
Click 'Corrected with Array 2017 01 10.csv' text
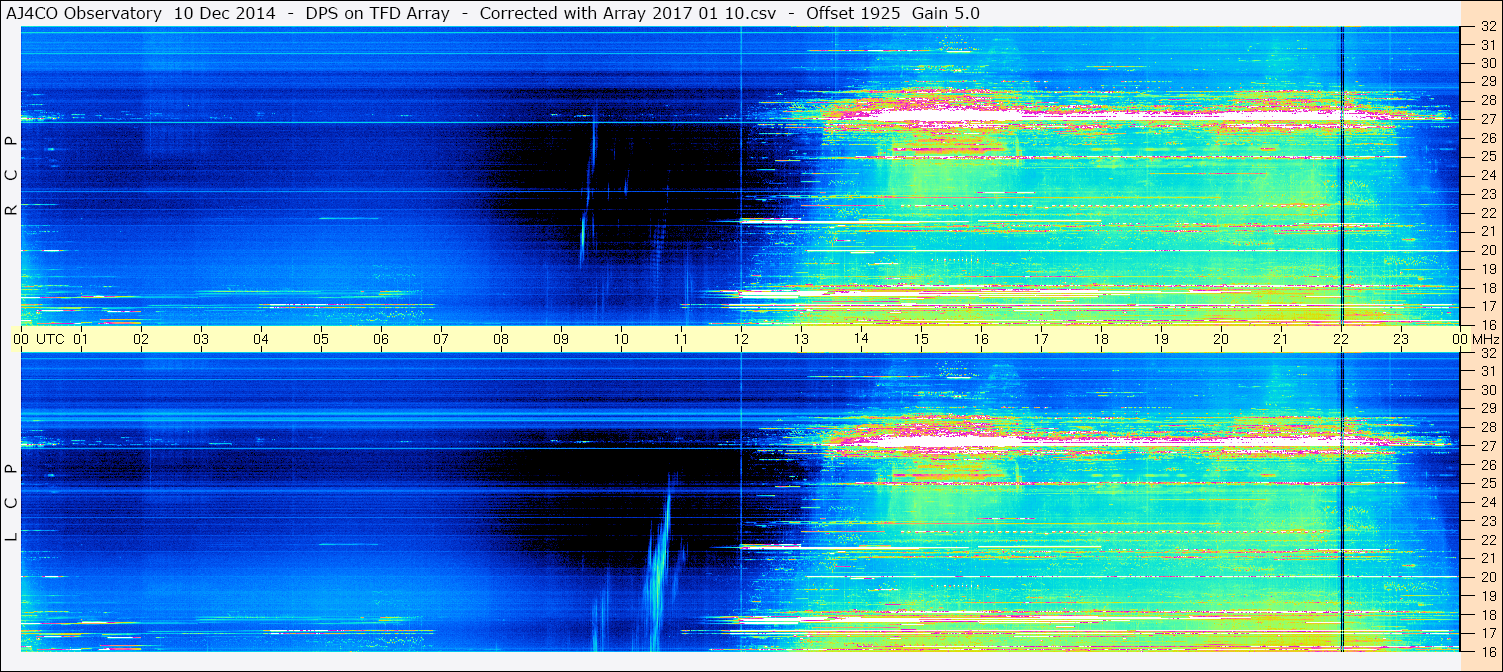[x=629, y=14]
